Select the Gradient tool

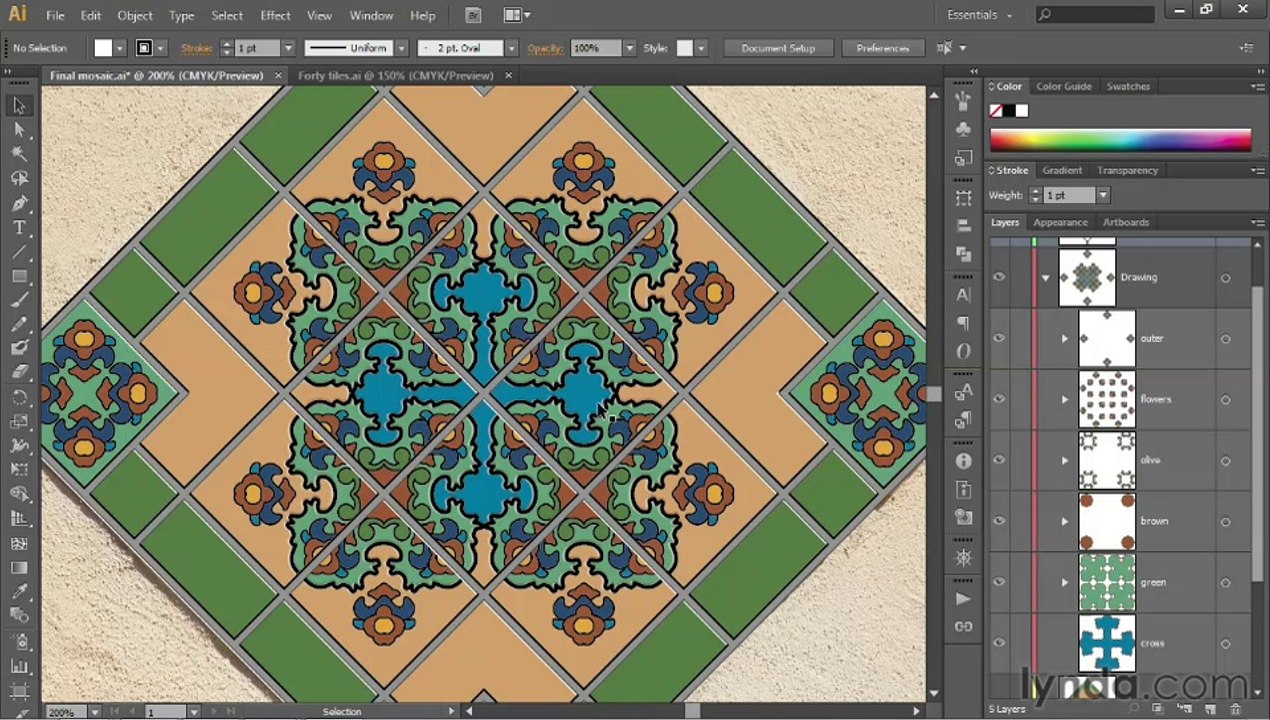tap(19, 567)
